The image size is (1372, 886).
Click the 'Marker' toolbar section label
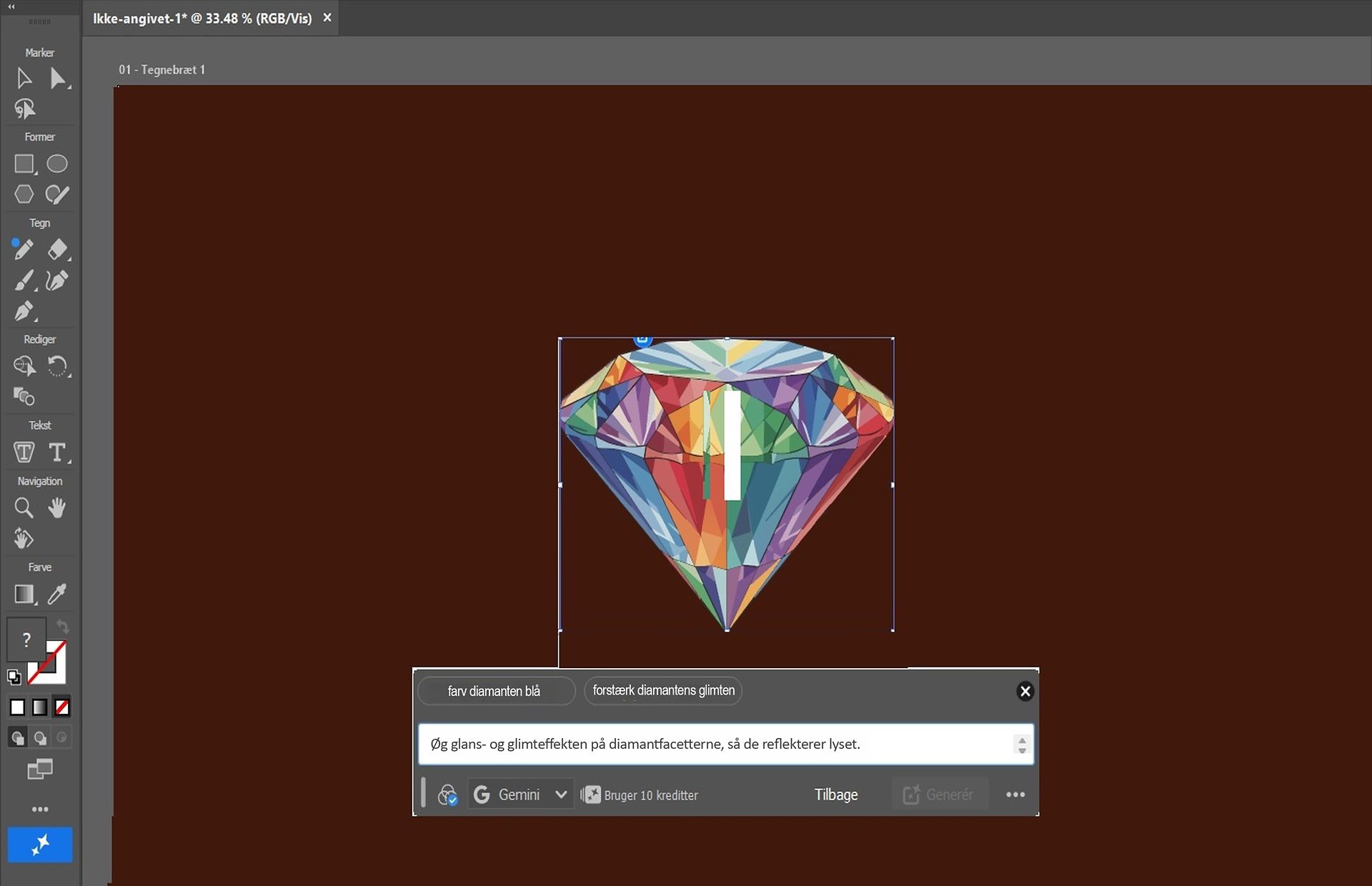(39, 53)
